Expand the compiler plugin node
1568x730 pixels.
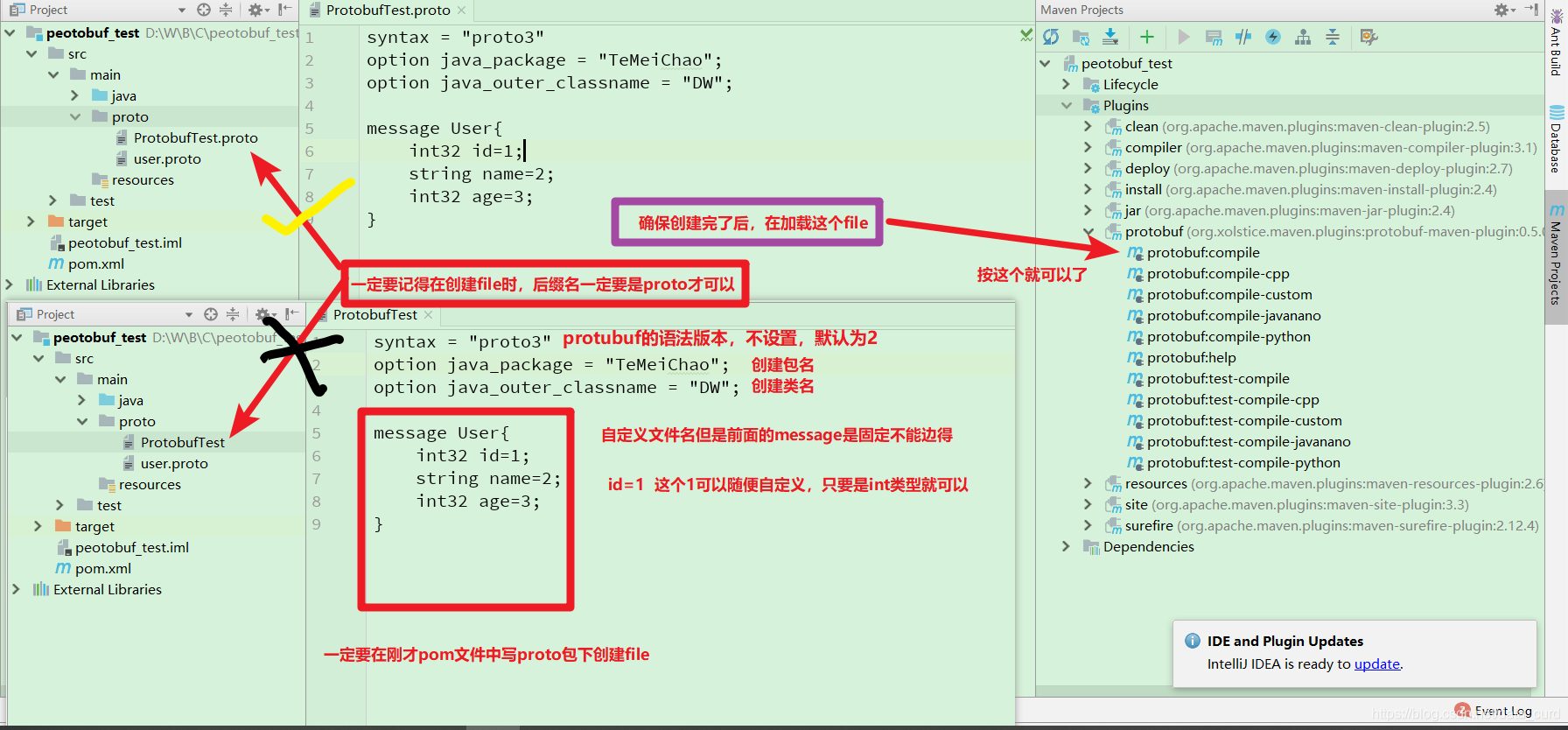1088,148
